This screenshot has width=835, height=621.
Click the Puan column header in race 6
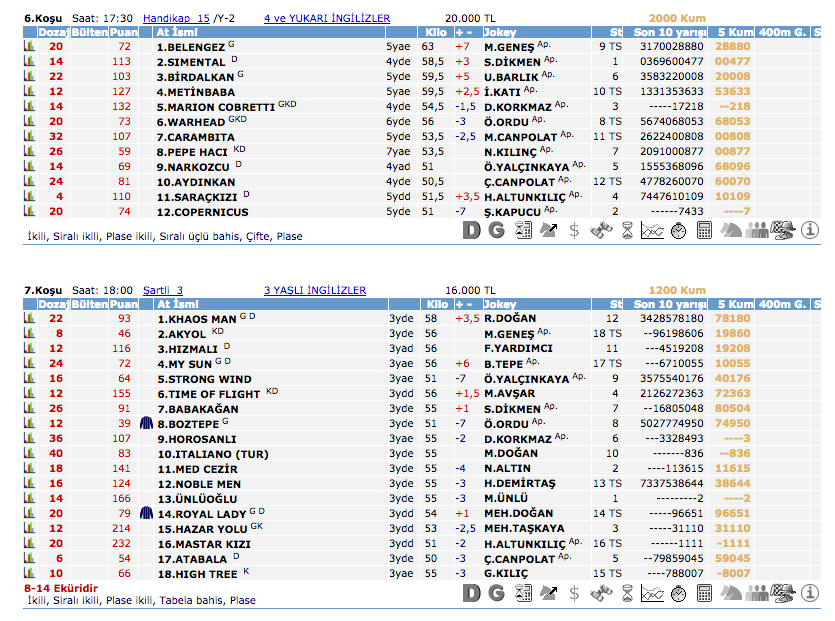pyautogui.click(x=124, y=32)
